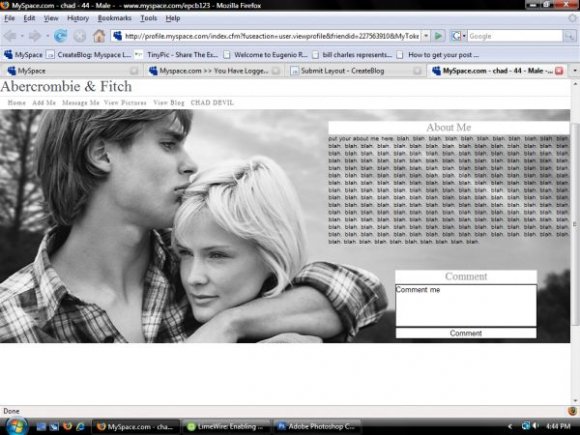Go to the Home page icon

pos(99,36)
